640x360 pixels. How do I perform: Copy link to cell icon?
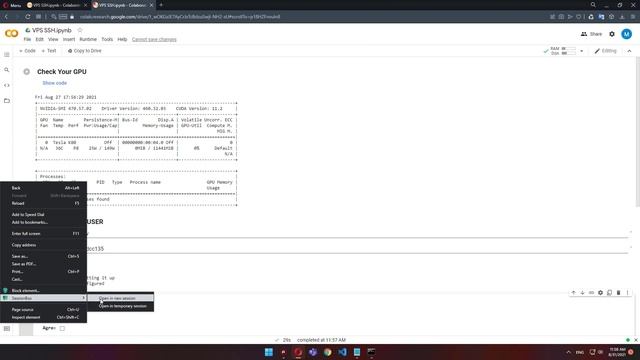(x=591, y=293)
